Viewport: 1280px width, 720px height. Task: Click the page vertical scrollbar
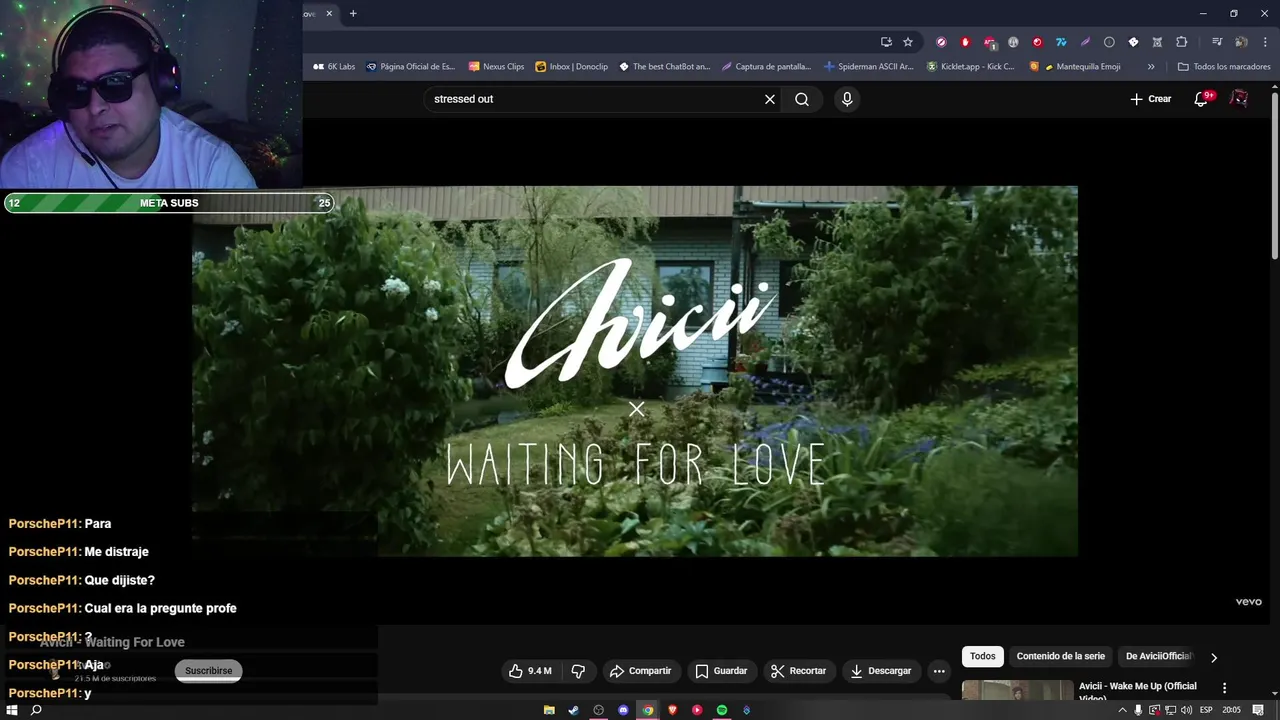pos(1274,175)
